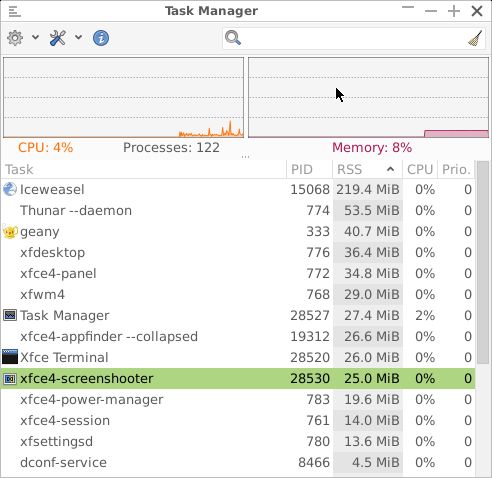Image resolution: width=492 pixels, height=478 pixels.
Task: Click the xfce4-screenshooter row icon
Action: (10, 379)
